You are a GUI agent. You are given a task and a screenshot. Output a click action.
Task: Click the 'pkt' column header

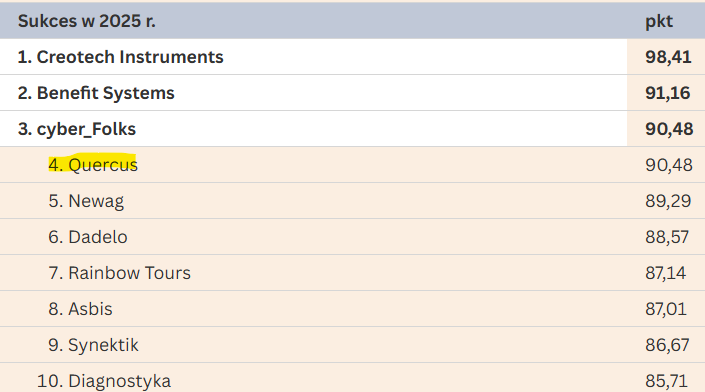(659, 22)
